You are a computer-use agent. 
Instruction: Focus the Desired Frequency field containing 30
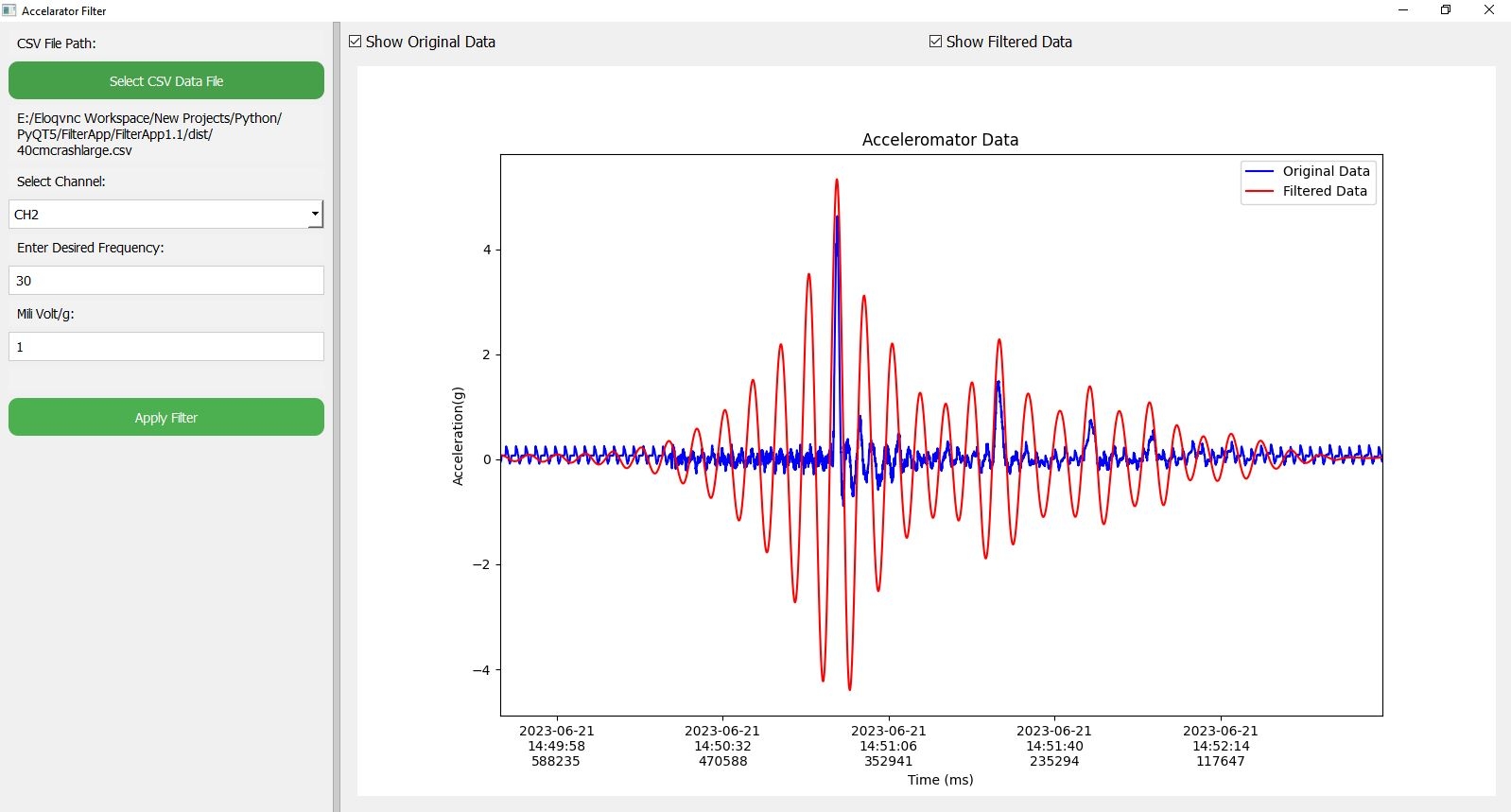pyautogui.click(x=166, y=281)
